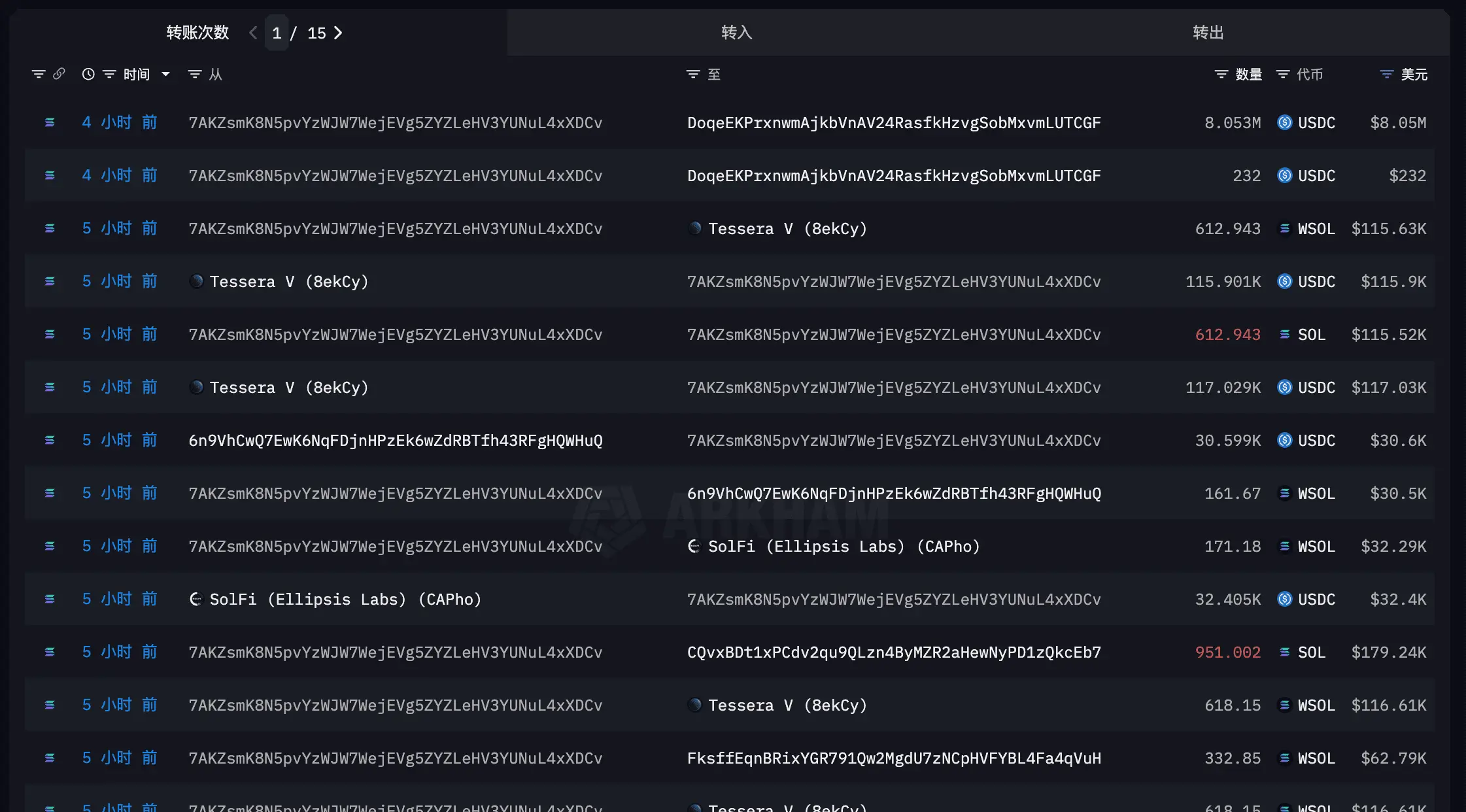Open DoqeEKPr… recipient address in 232 row
This screenshot has height=812, width=1466.
pyautogui.click(x=894, y=176)
